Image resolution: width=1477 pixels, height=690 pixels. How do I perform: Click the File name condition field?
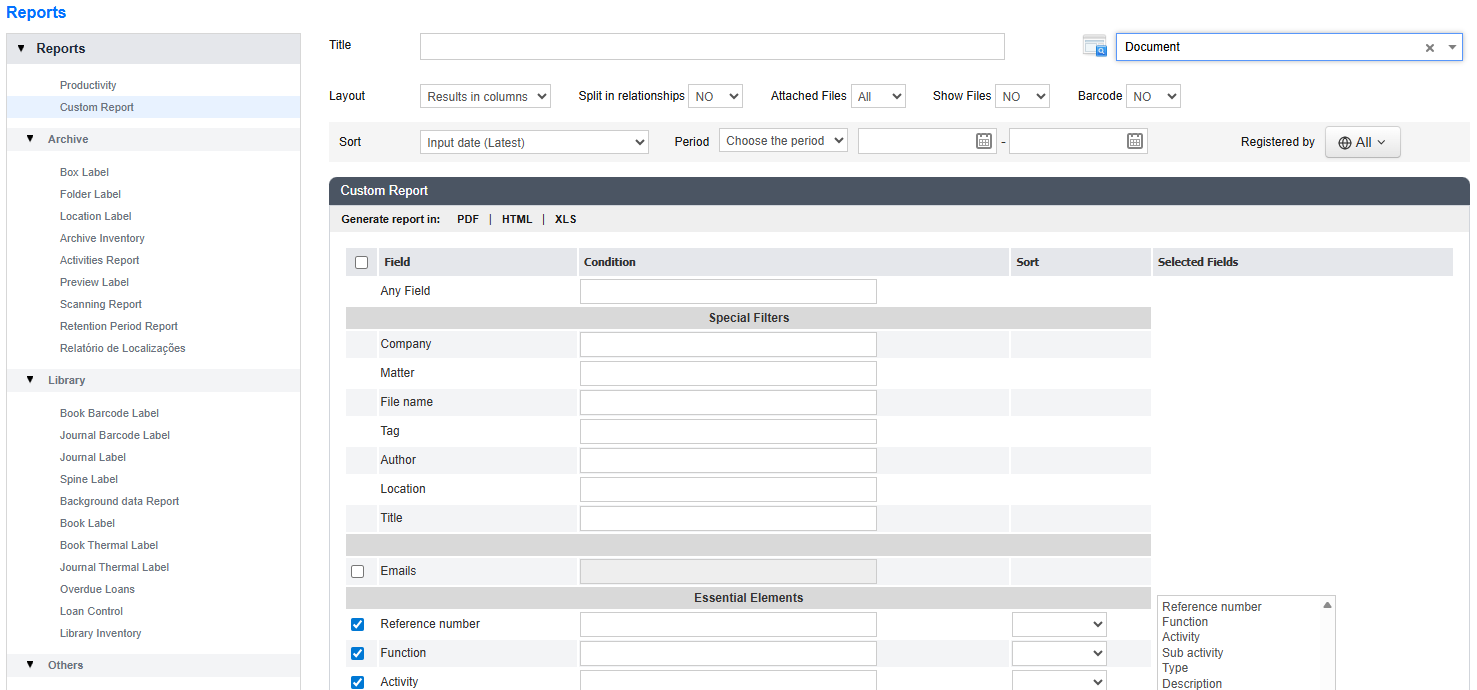pyautogui.click(x=728, y=402)
